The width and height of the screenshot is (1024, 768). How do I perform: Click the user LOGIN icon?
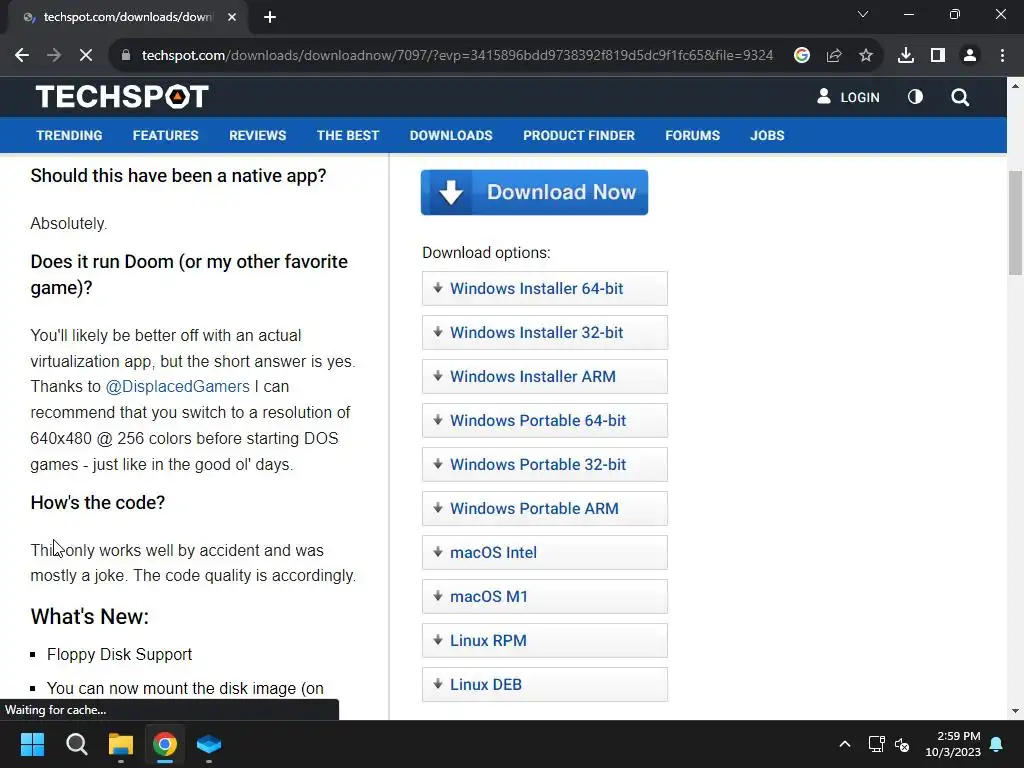[x=824, y=97]
